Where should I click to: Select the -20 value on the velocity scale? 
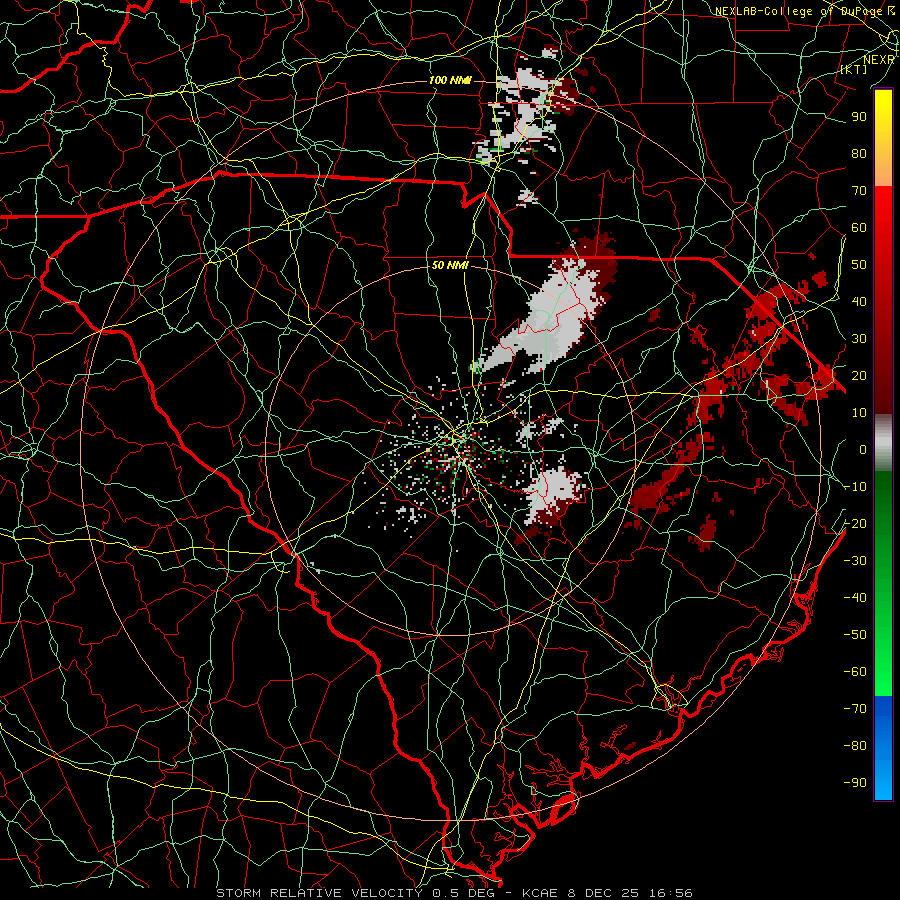[x=855, y=523]
